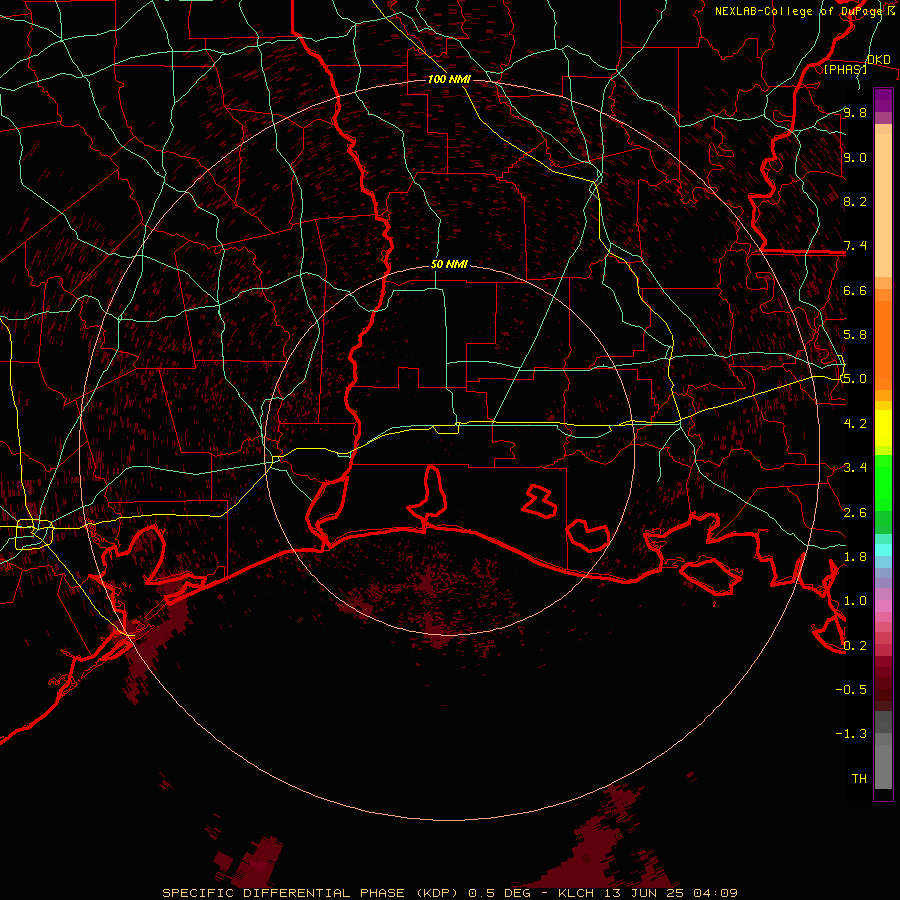Click the -1.3 value on the color scale
This screenshot has height=900, width=900.
point(851,734)
